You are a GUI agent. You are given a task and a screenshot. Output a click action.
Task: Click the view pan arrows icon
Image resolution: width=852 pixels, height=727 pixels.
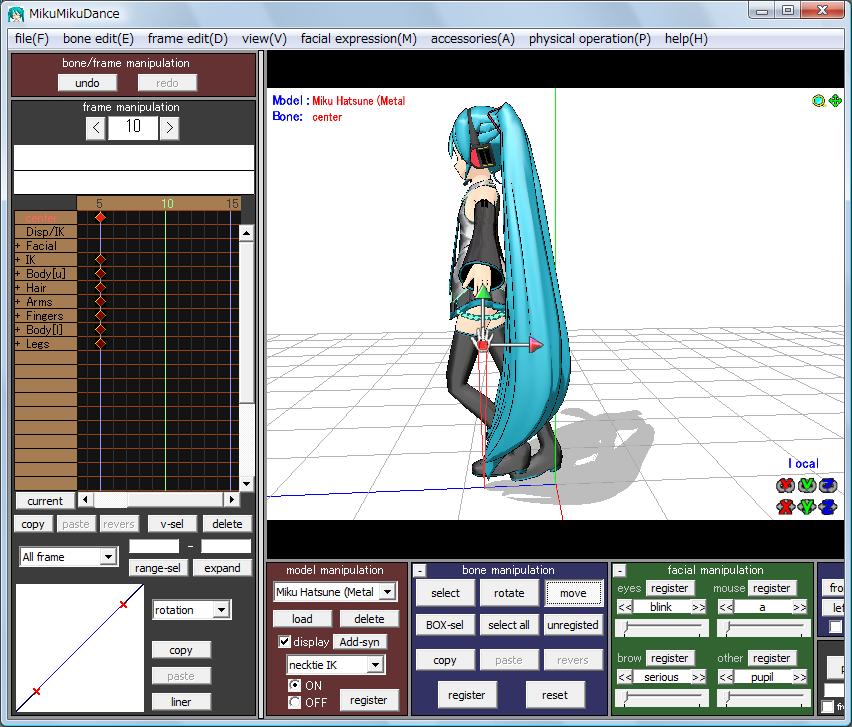click(x=835, y=101)
